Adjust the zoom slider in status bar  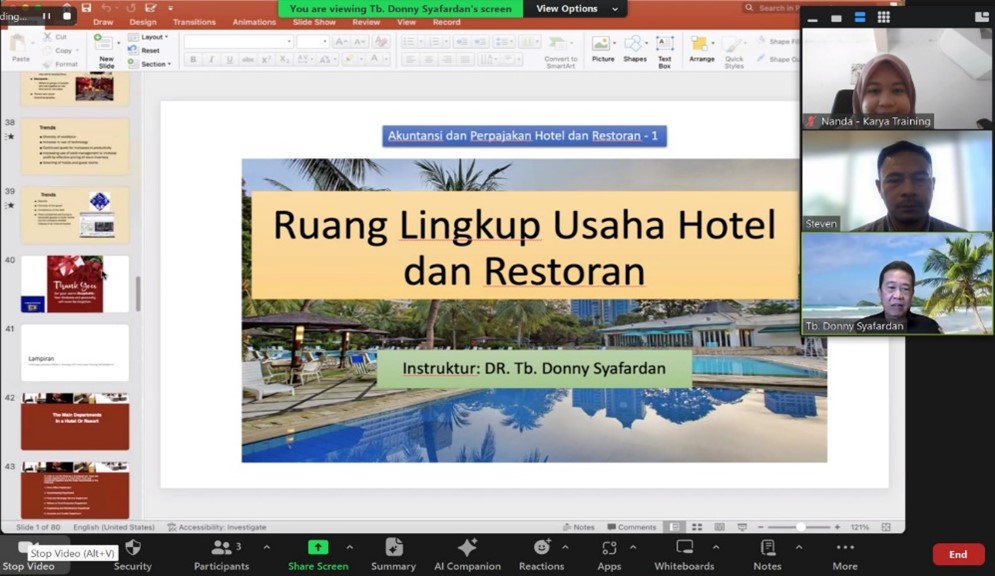point(800,527)
